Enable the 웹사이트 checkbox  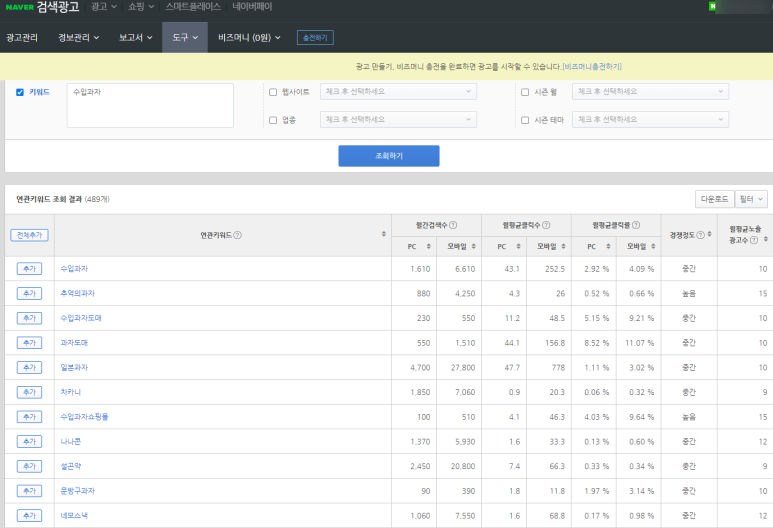tap(273, 92)
